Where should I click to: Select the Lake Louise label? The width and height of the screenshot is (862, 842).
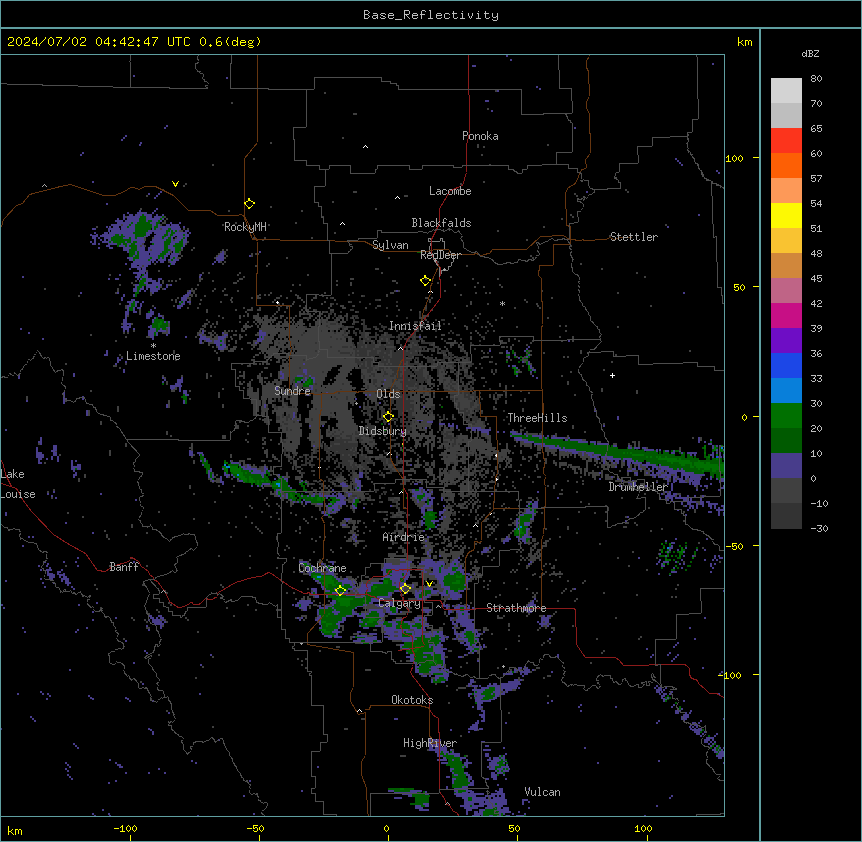tap(18, 484)
